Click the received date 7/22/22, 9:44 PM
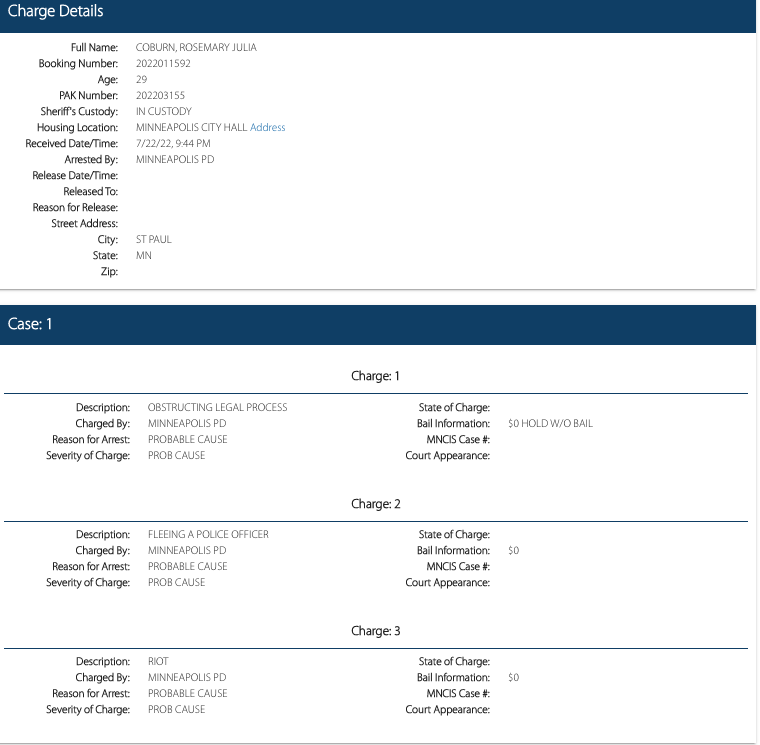 coord(173,143)
